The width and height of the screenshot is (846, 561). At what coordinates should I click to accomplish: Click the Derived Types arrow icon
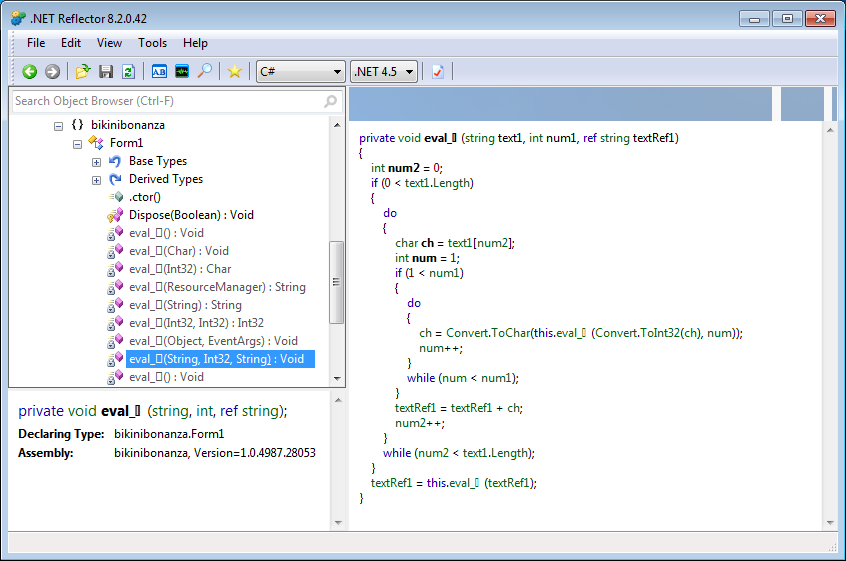(115, 179)
